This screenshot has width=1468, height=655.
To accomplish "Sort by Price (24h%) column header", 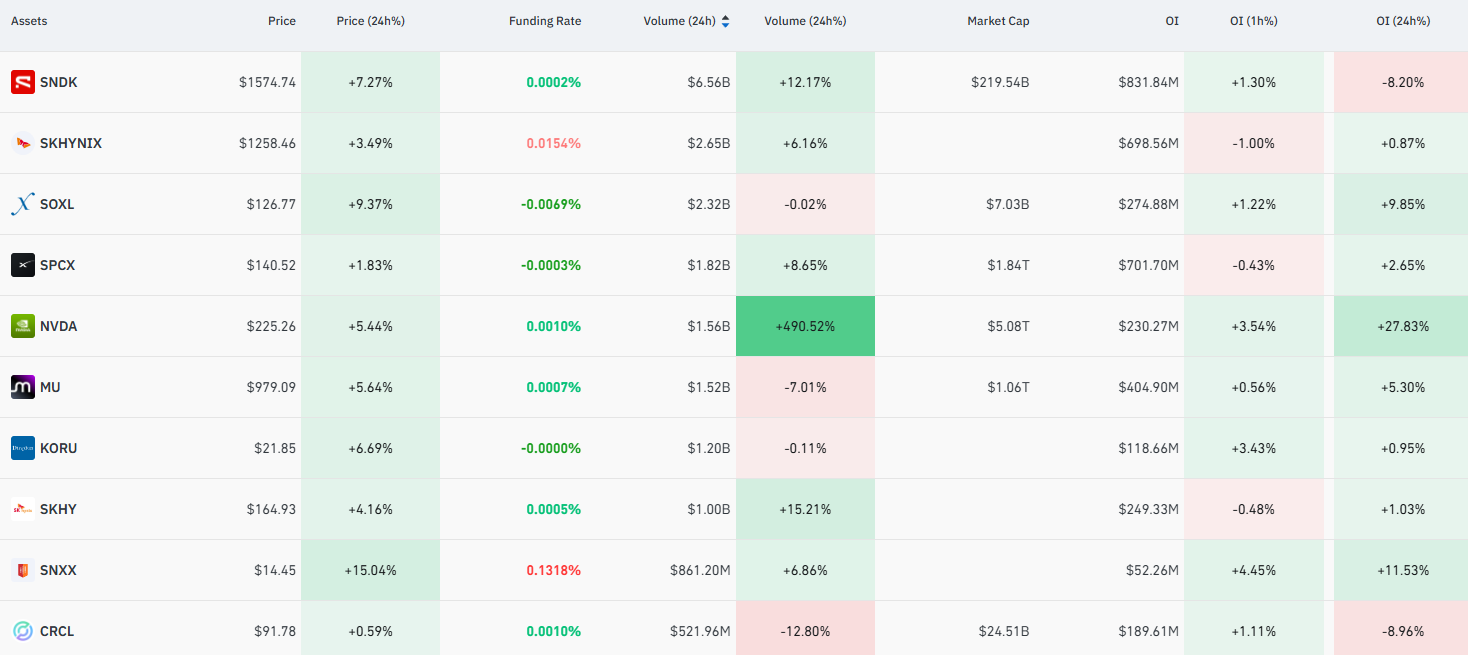I will (x=371, y=21).
